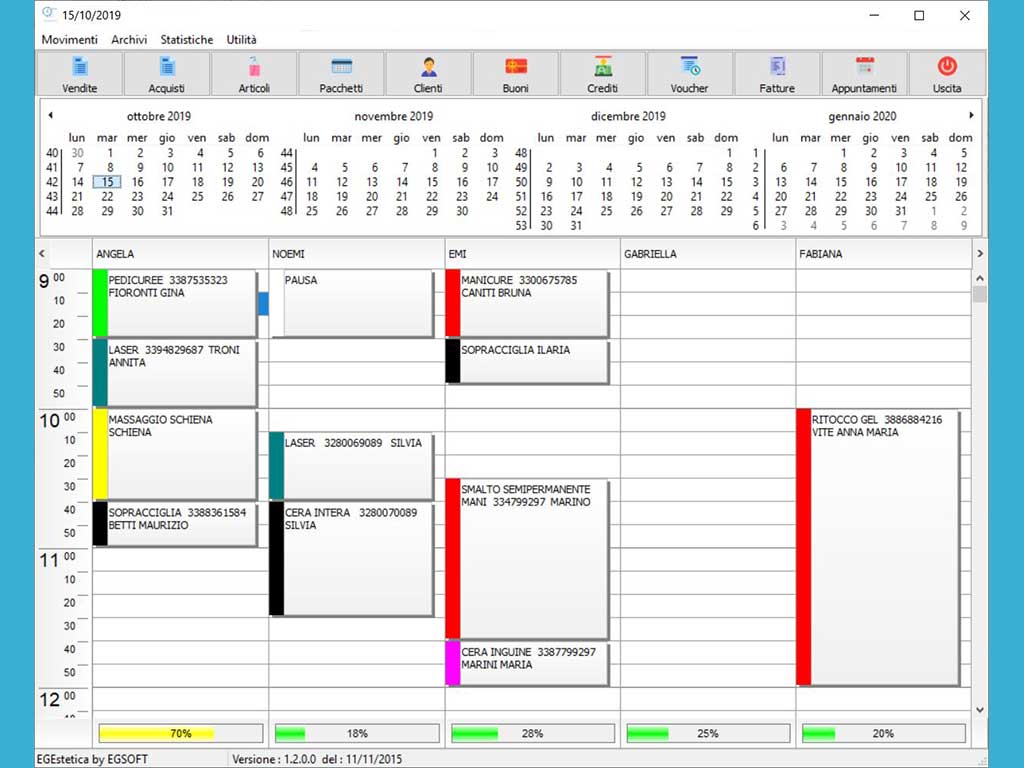Go to previous month in calendar
The height and width of the screenshot is (768, 1024).
[x=50, y=116]
